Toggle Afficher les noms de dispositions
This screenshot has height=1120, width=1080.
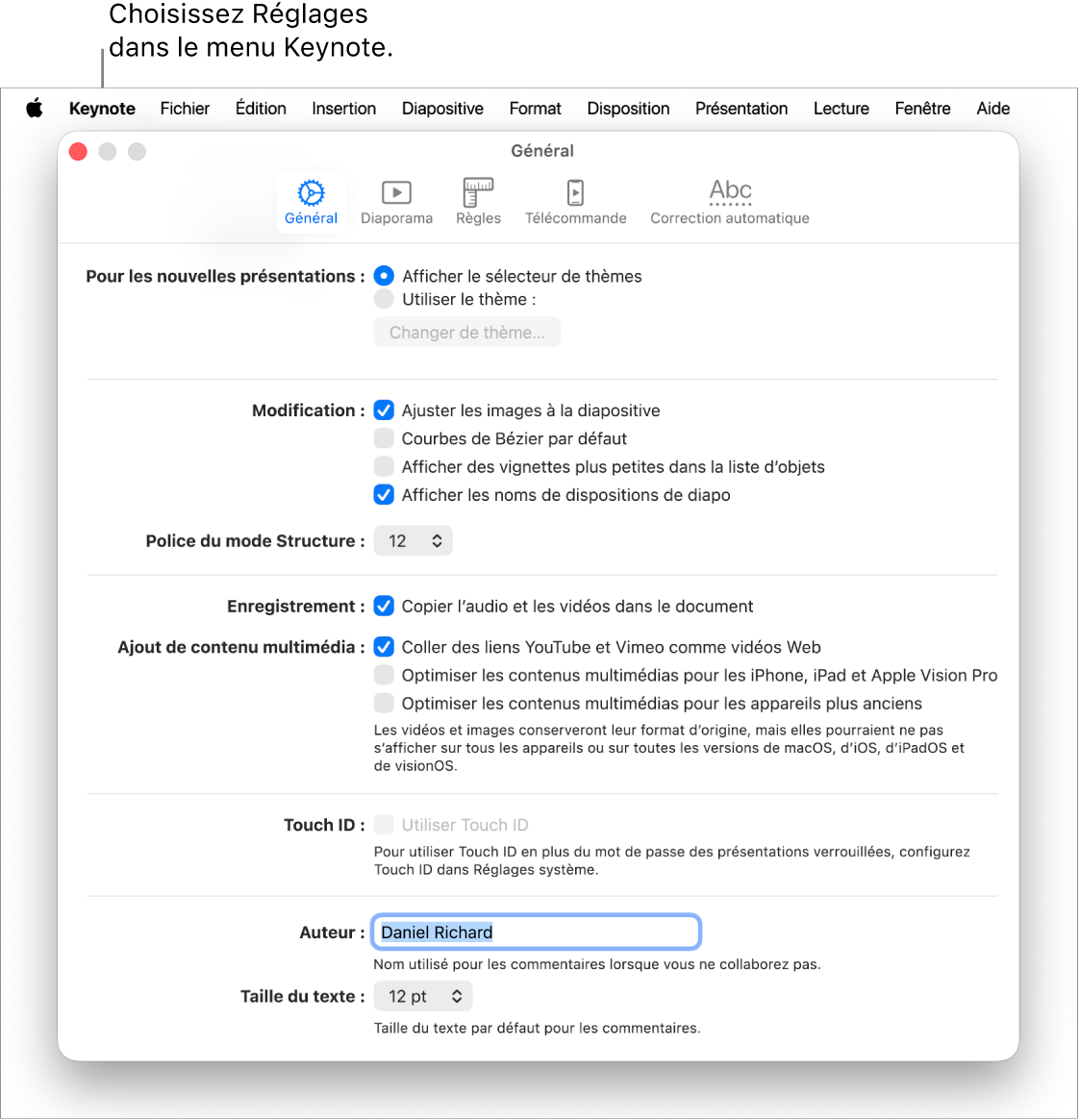[x=384, y=494]
